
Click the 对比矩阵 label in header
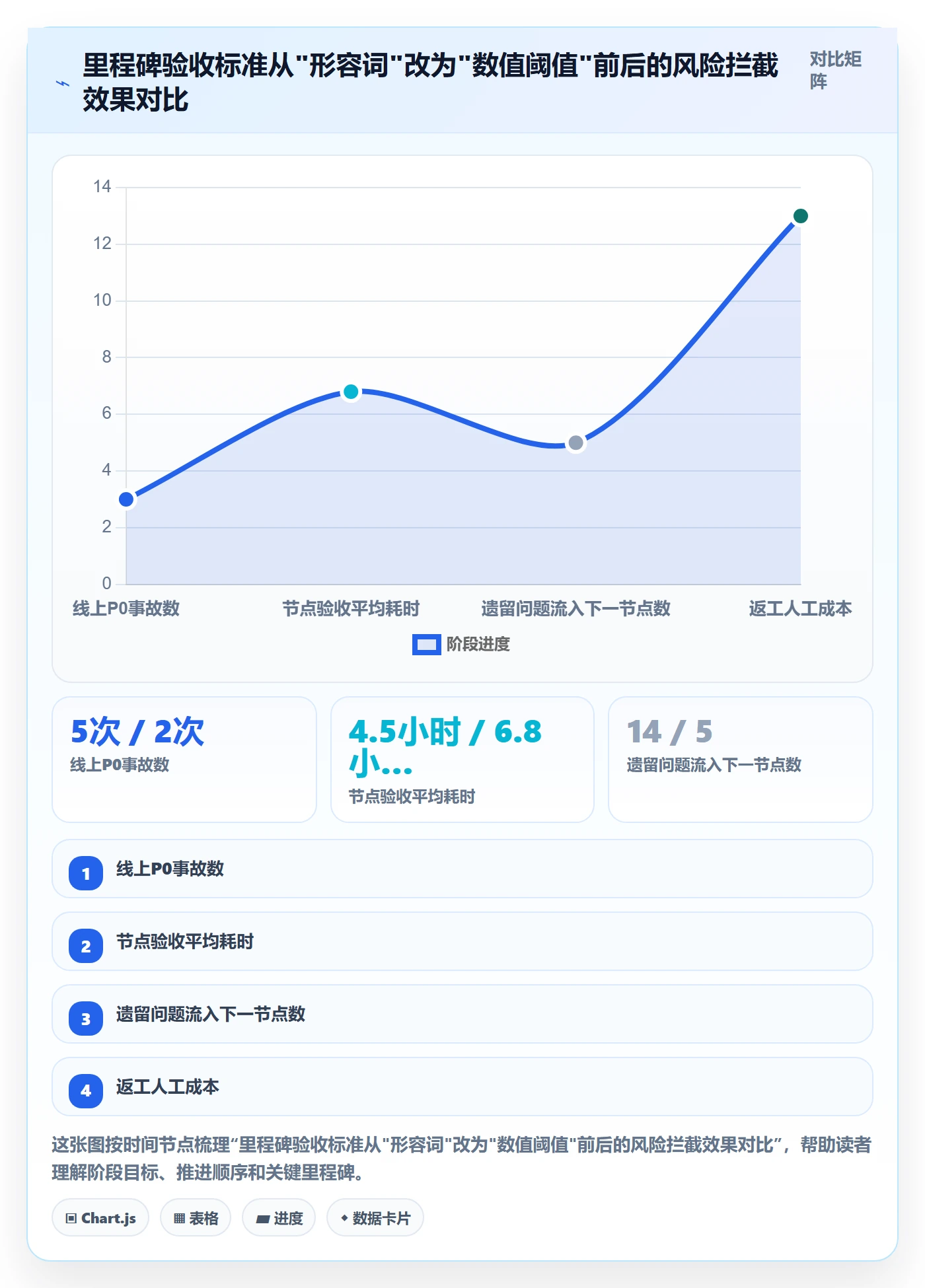(x=835, y=70)
